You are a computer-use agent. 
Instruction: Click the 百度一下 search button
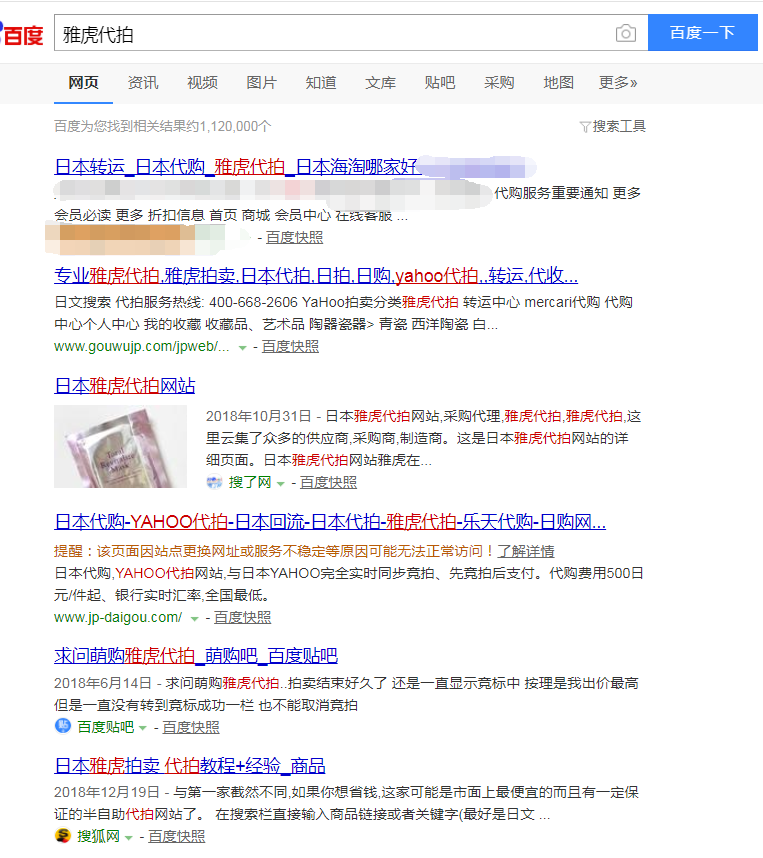tap(702, 33)
